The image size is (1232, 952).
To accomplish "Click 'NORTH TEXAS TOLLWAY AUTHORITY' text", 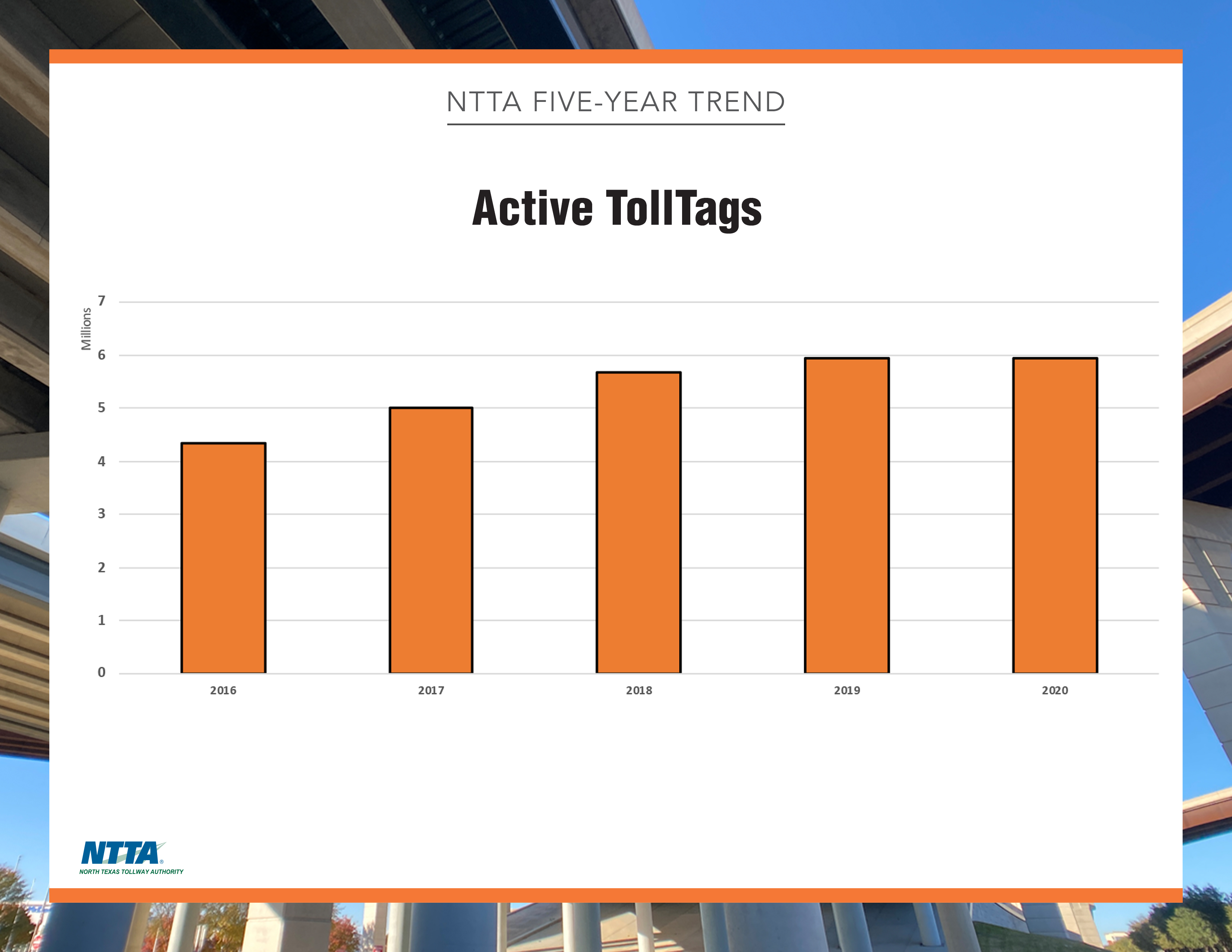I will 131,872.
